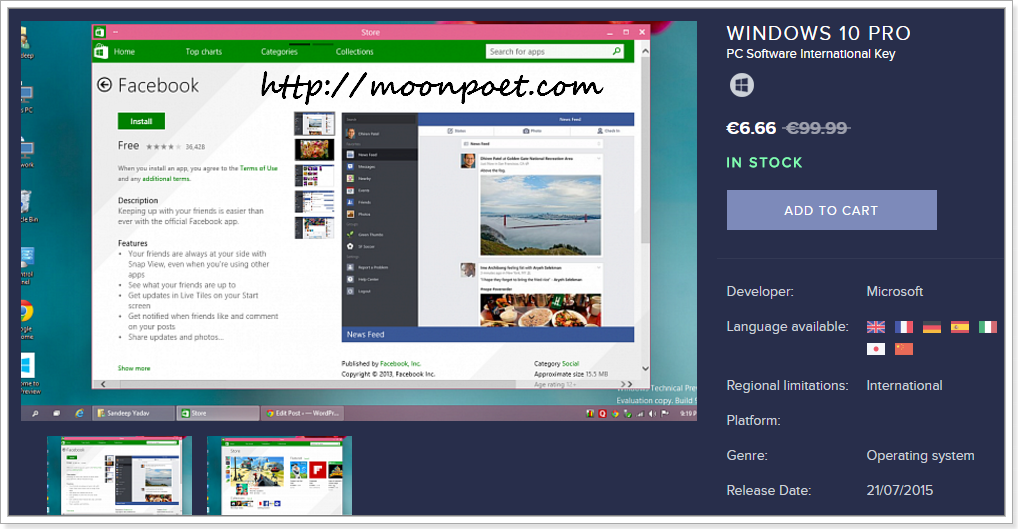1018x529 pixels.
Task: Choose the French flag language icon
Action: 904,327
